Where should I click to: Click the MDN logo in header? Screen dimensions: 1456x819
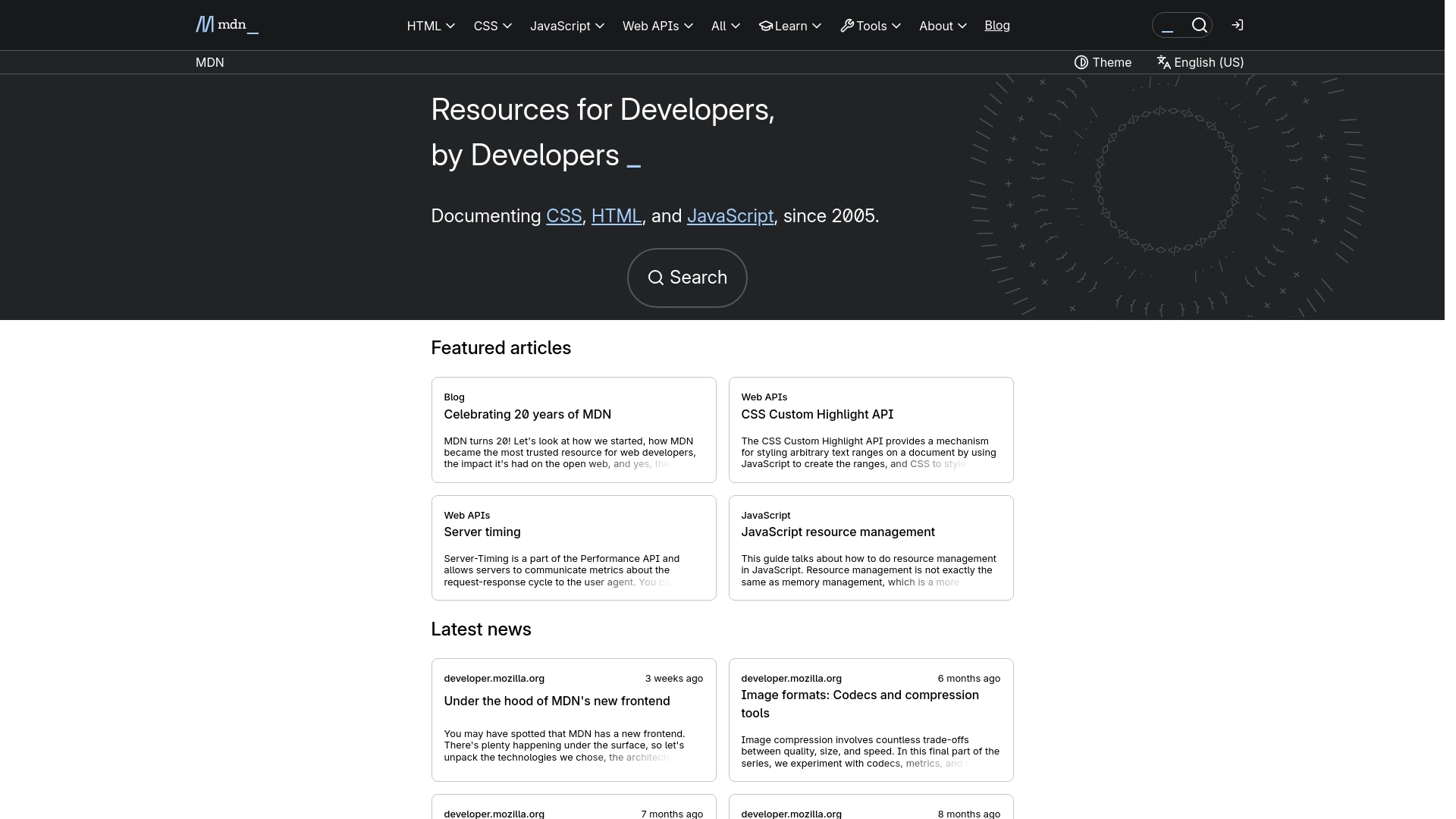(x=227, y=25)
